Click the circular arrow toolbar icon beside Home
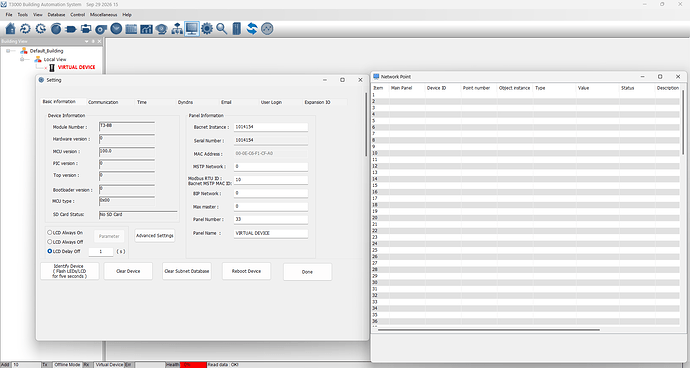This screenshot has width=690, height=368. coord(26,29)
